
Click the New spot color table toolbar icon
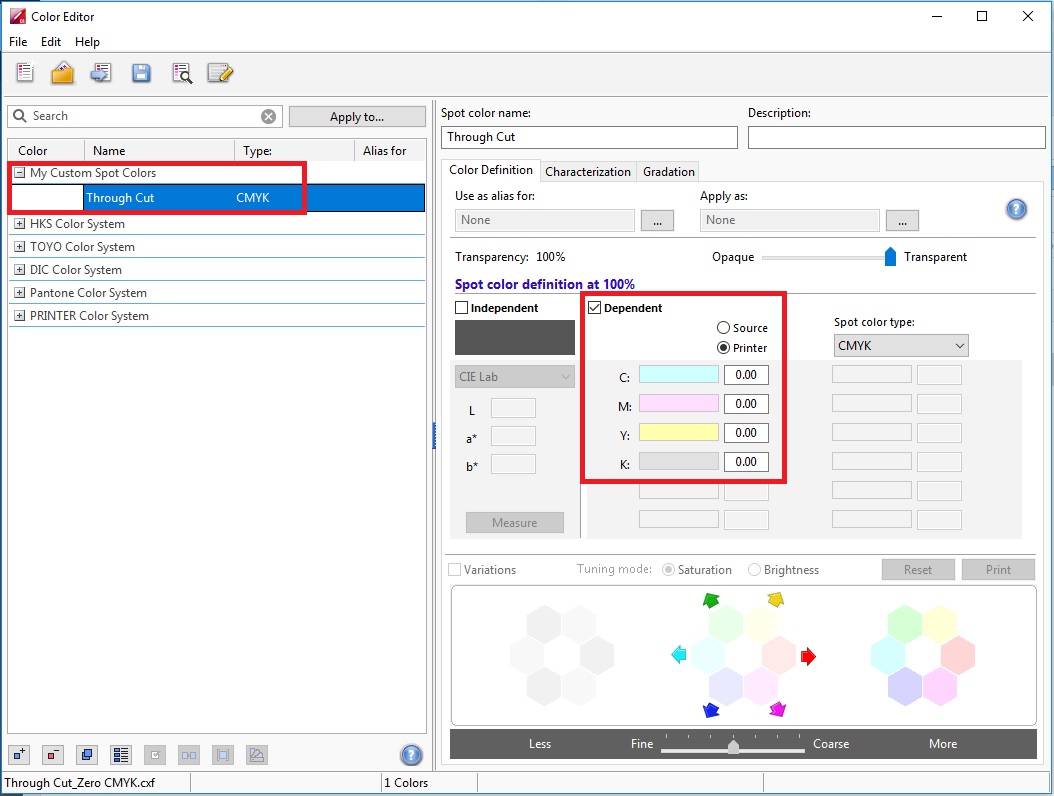tap(25, 73)
